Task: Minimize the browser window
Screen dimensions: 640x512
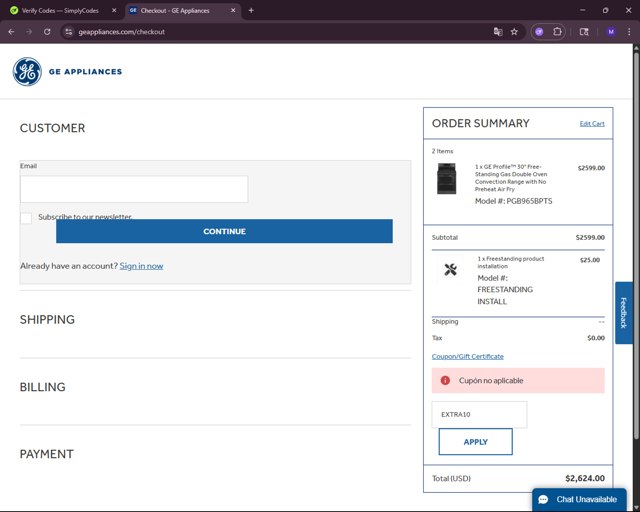Action: (x=582, y=11)
